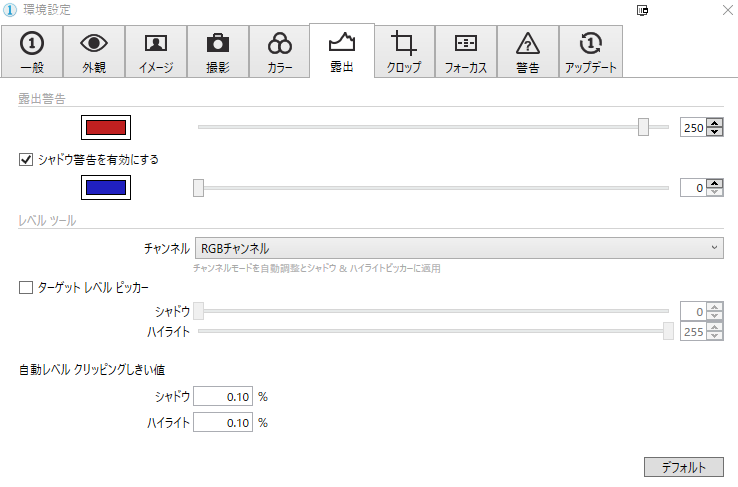Enable the ターゲット レベル ピッカー checkbox

click(x=27, y=288)
